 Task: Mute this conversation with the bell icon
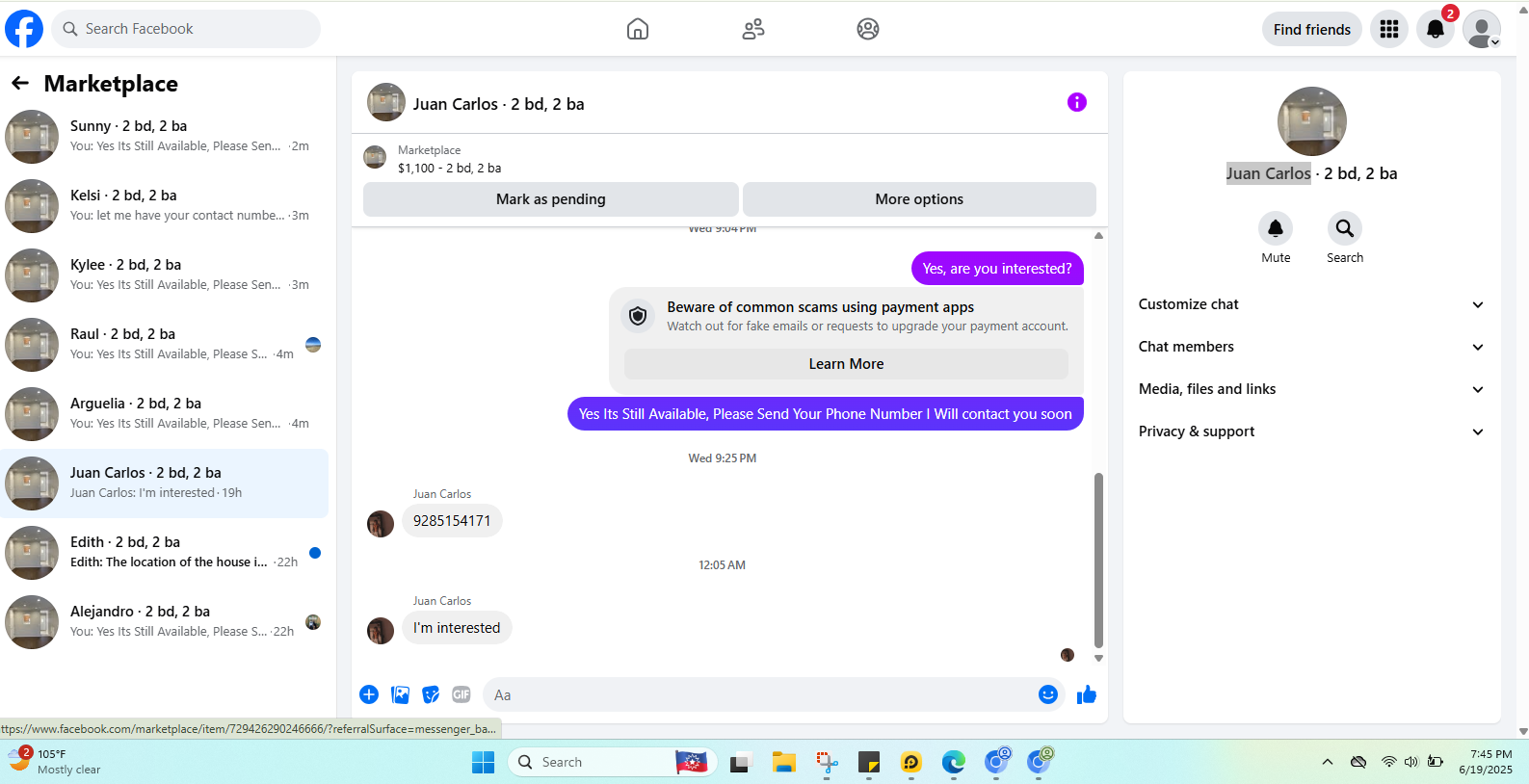(1276, 228)
